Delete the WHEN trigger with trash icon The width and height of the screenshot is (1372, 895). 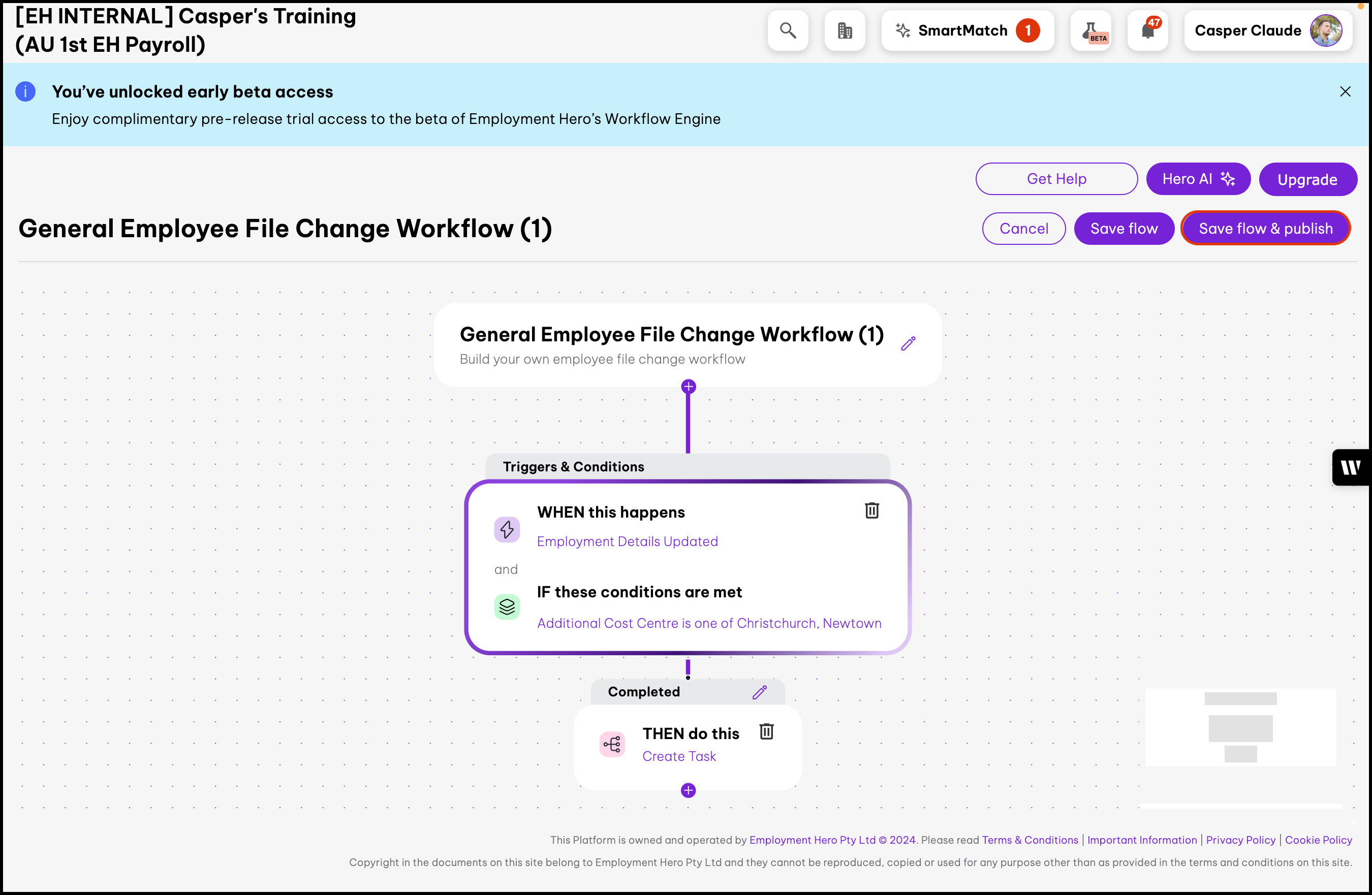(871, 510)
